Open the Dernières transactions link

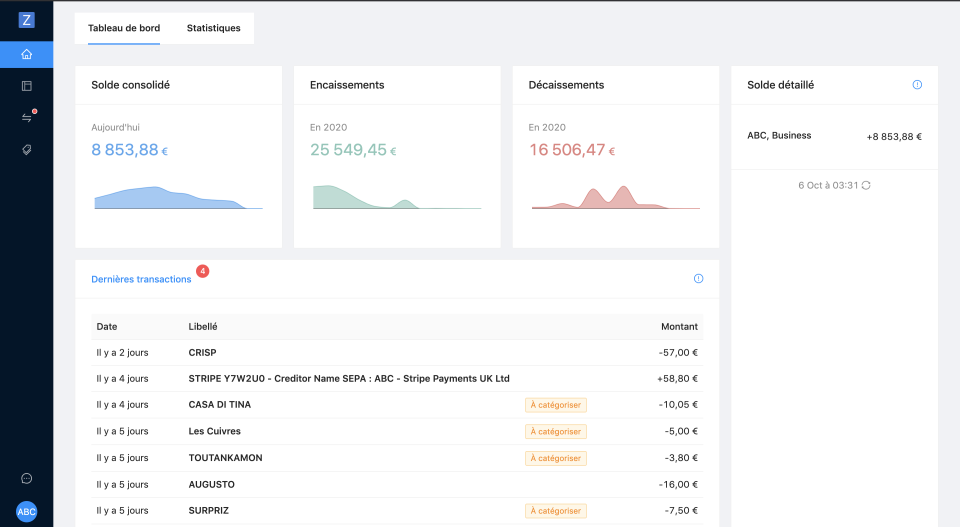pos(141,279)
